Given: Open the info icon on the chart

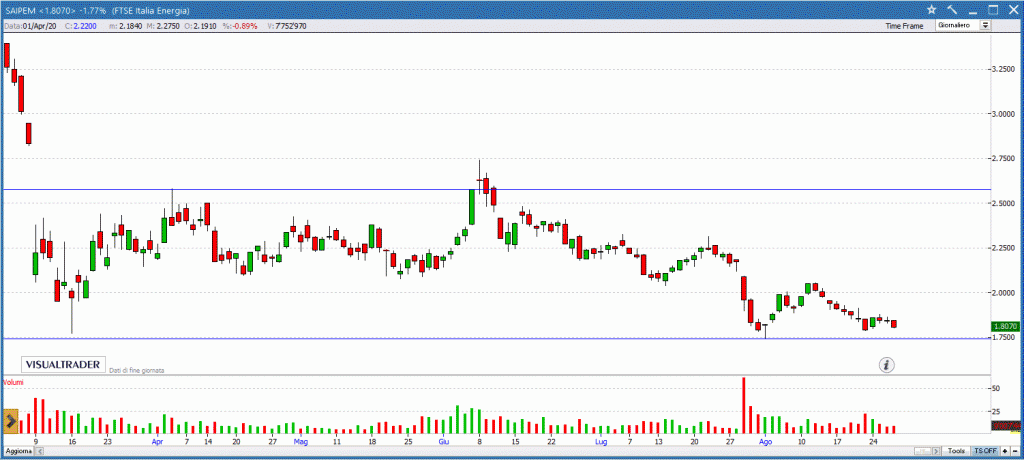Looking at the screenshot, I should coord(886,365).
